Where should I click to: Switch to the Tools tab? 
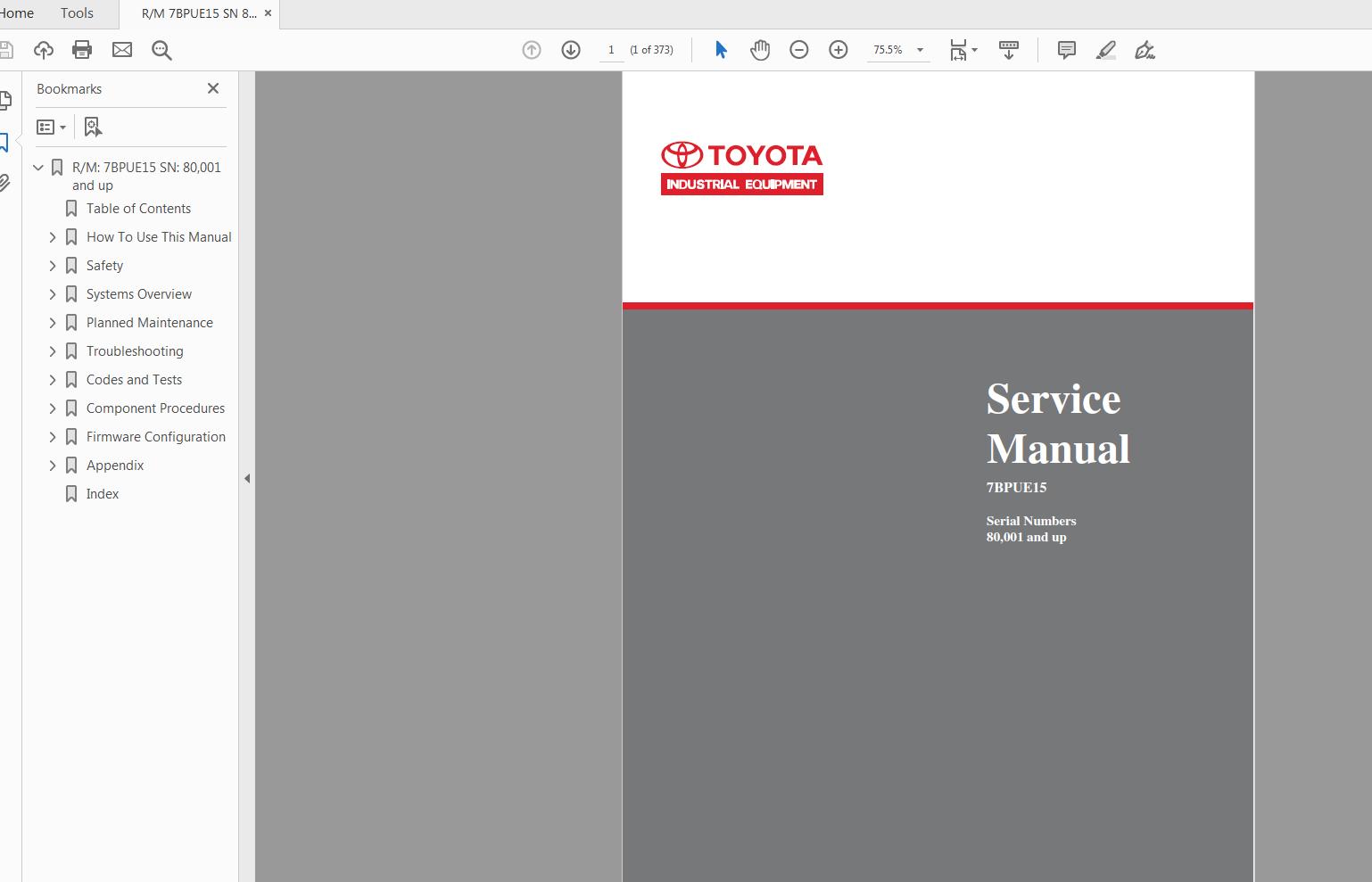pos(77,13)
